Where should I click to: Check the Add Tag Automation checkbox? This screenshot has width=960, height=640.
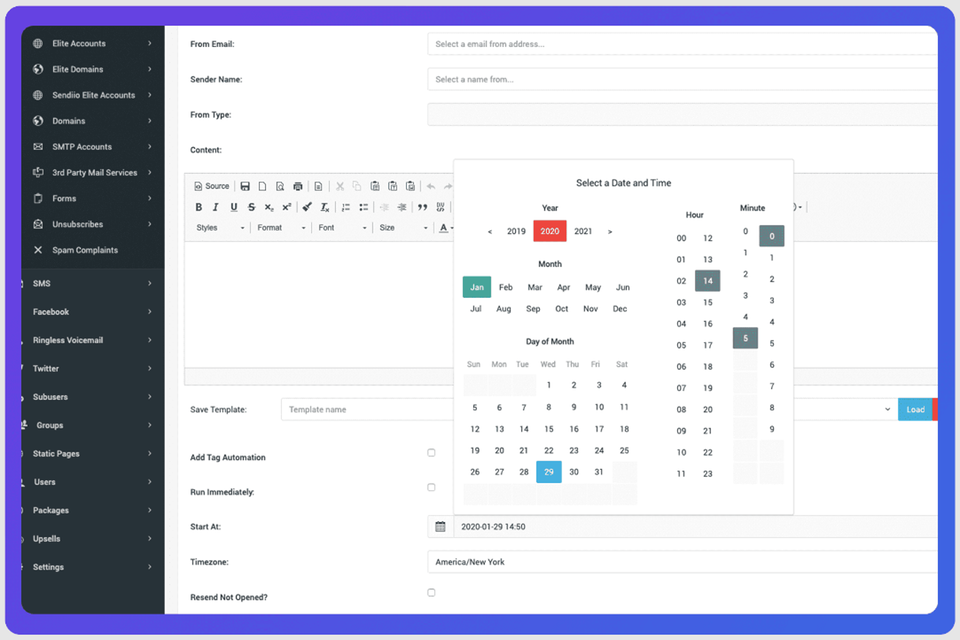[x=432, y=453]
